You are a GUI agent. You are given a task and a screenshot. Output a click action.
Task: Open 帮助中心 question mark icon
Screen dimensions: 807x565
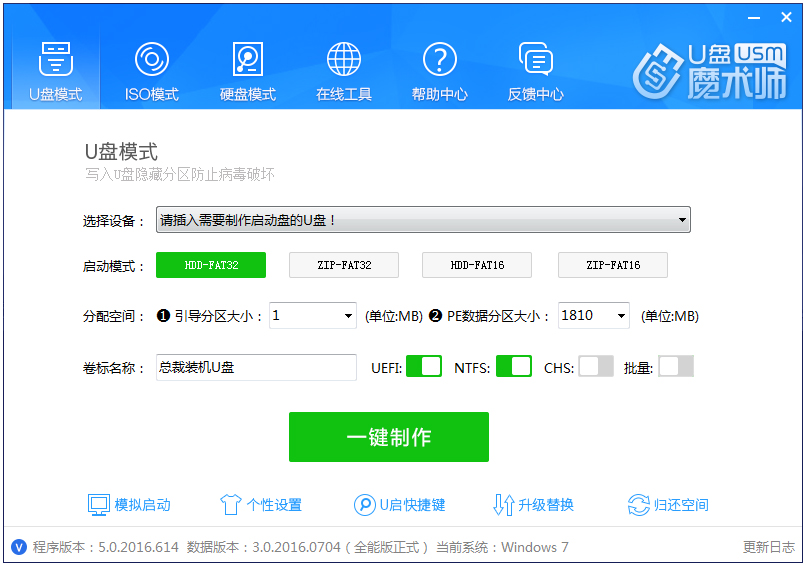(x=439, y=60)
